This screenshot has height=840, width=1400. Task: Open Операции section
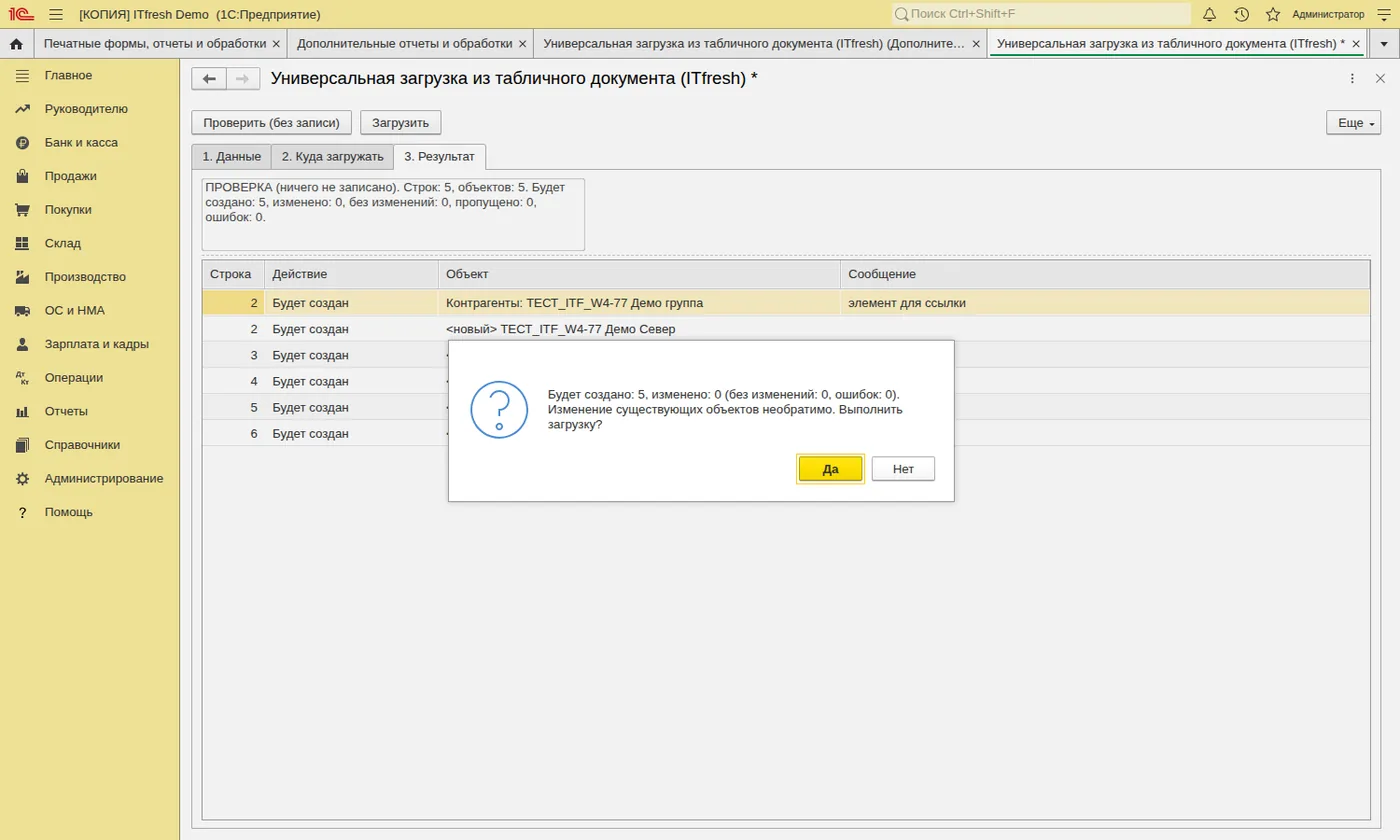[73, 377]
